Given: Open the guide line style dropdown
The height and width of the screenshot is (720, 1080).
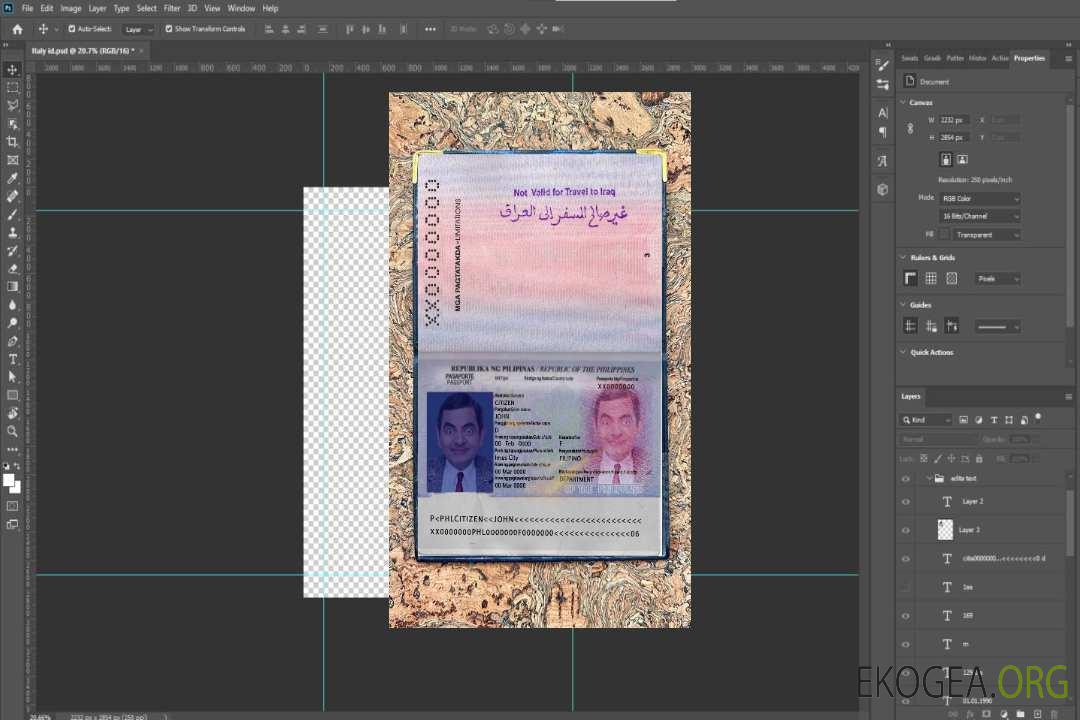Looking at the screenshot, I should [998, 327].
